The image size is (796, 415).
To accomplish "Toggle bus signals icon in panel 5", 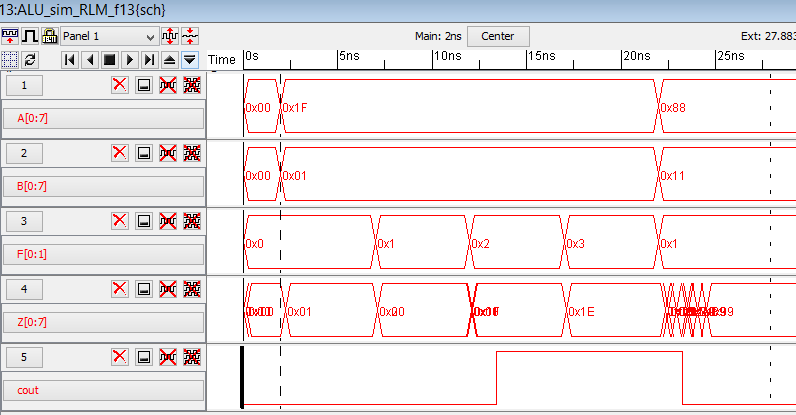I will [x=192, y=357].
